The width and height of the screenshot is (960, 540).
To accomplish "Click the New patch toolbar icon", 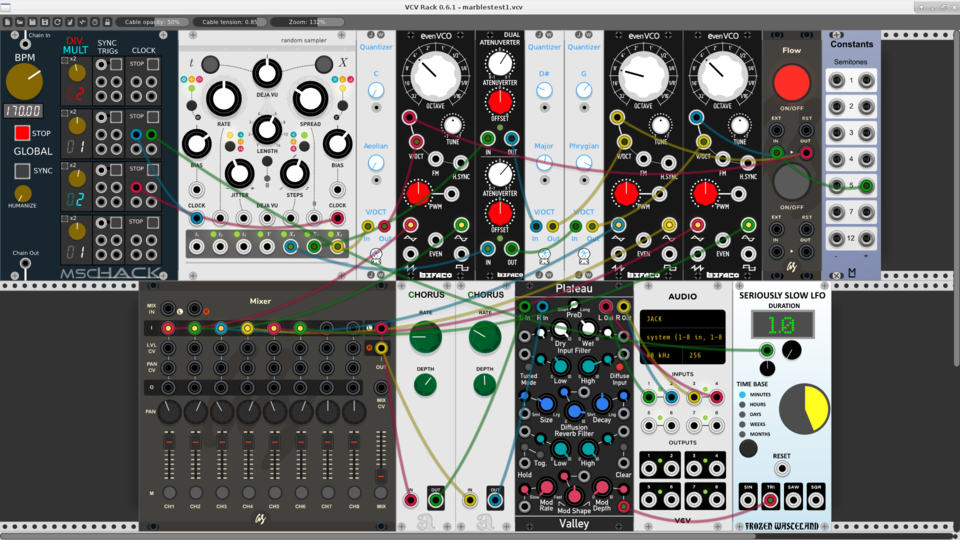I will (x=7, y=22).
